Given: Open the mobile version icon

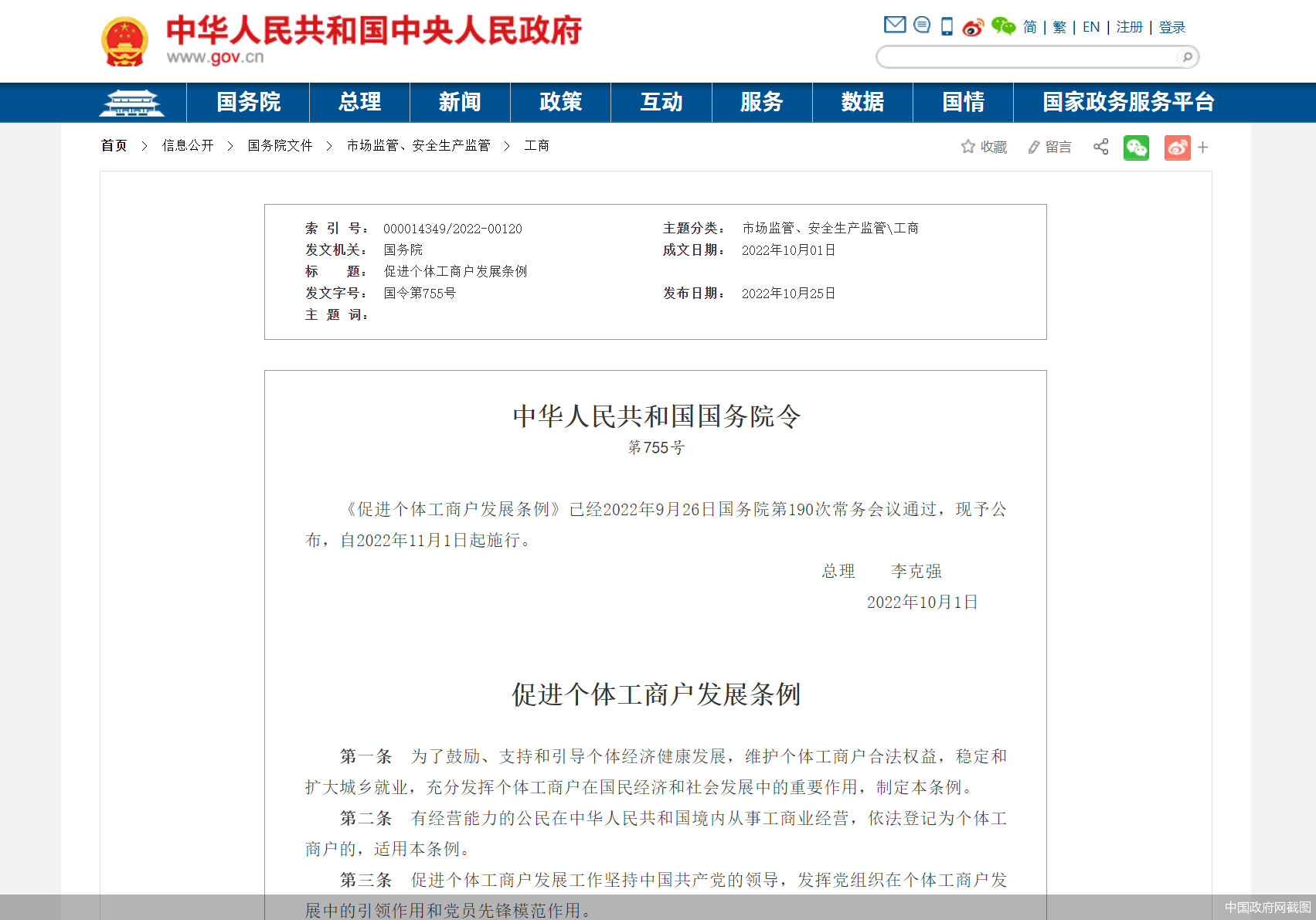Looking at the screenshot, I should coord(946,25).
